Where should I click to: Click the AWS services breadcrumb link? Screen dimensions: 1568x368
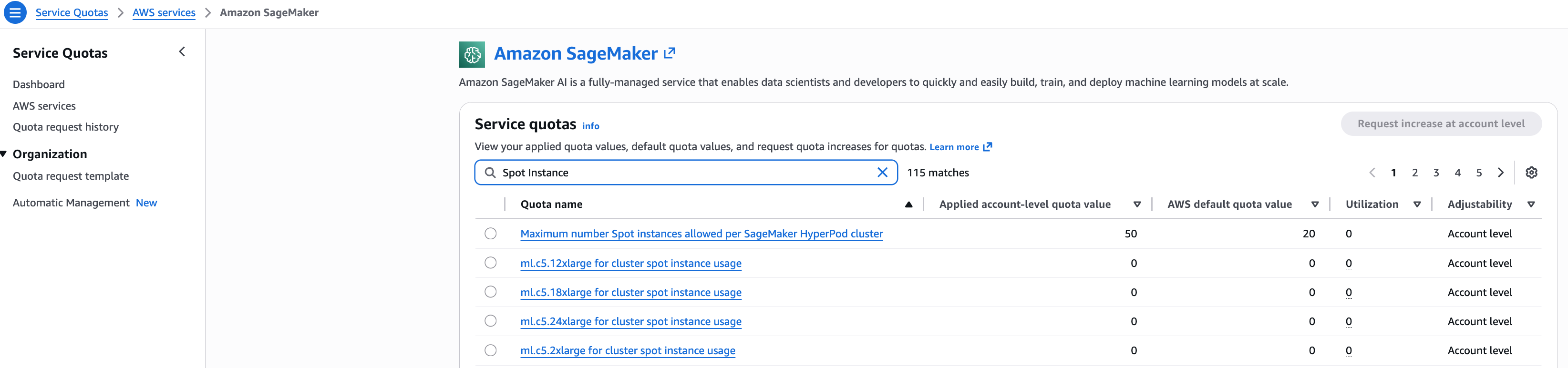click(164, 13)
